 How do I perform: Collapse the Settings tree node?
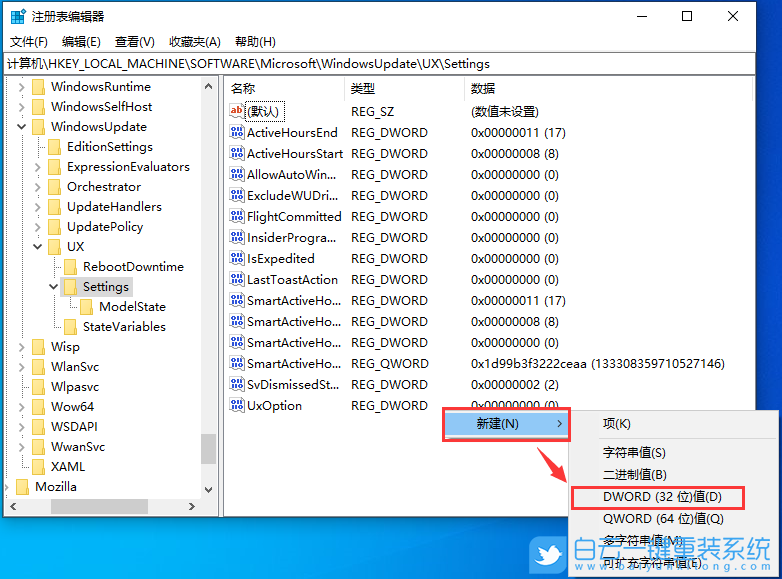pyautogui.click(x=53, y=287)
